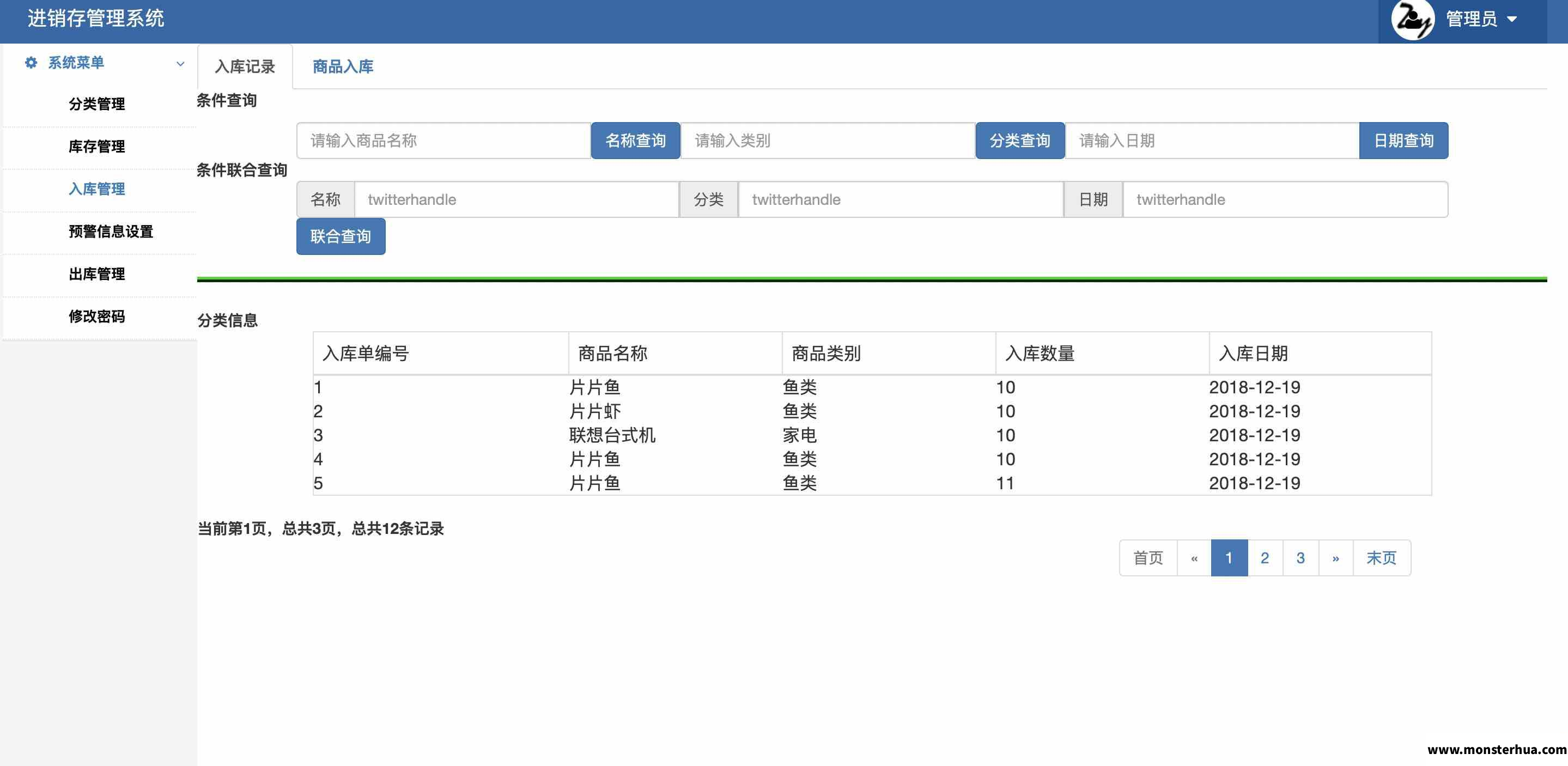
Task: Open 修改密码 sidebar item
Action: [97, 317]
